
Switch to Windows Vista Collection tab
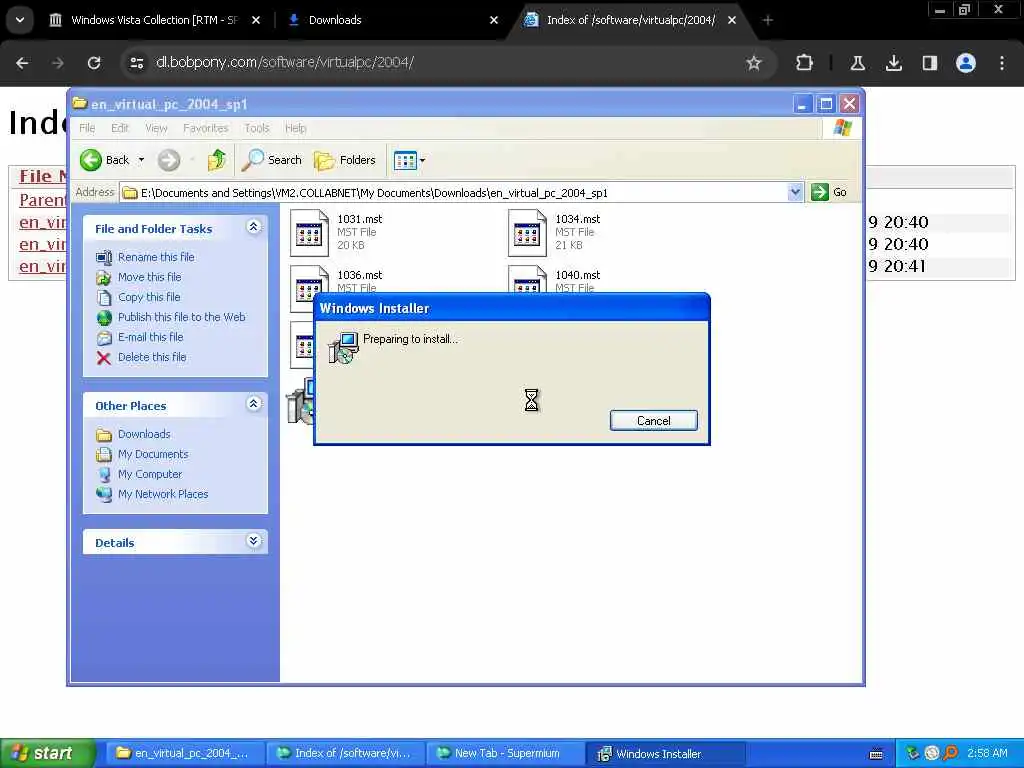click(x=153, y=20)
